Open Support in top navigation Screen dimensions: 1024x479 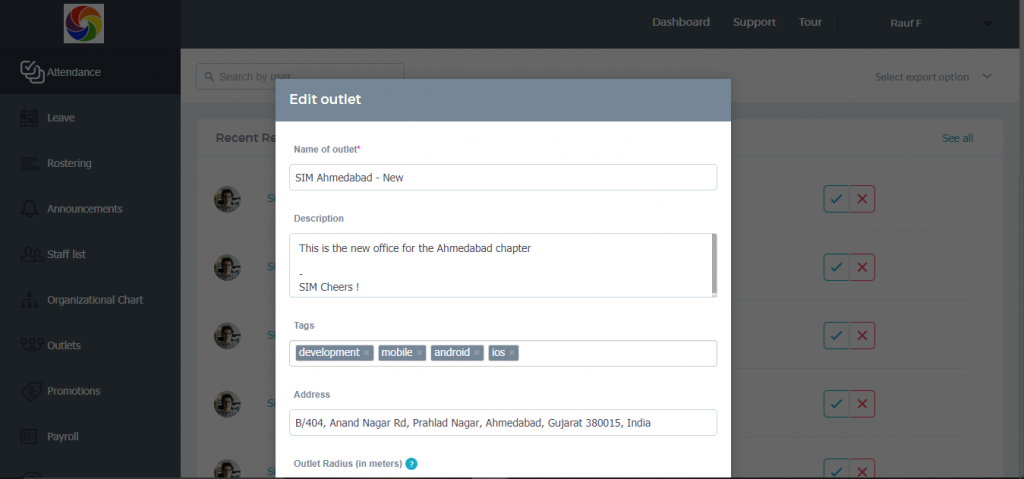coord(754,22)
